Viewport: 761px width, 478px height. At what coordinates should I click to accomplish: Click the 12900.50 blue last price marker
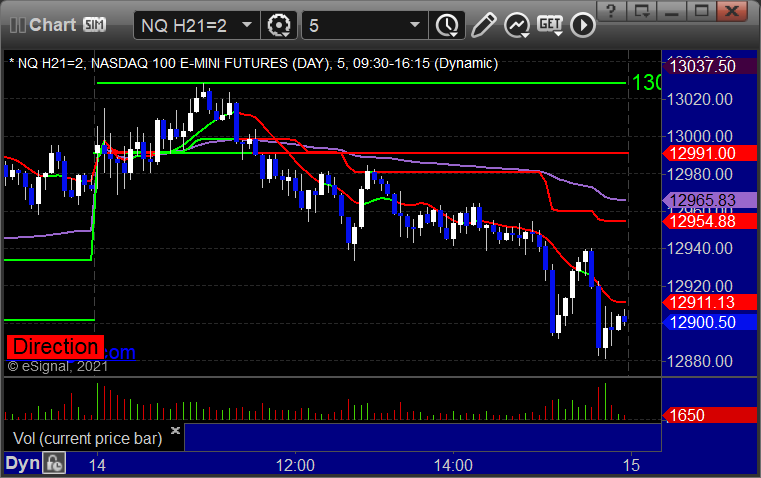tap(709, 322)
